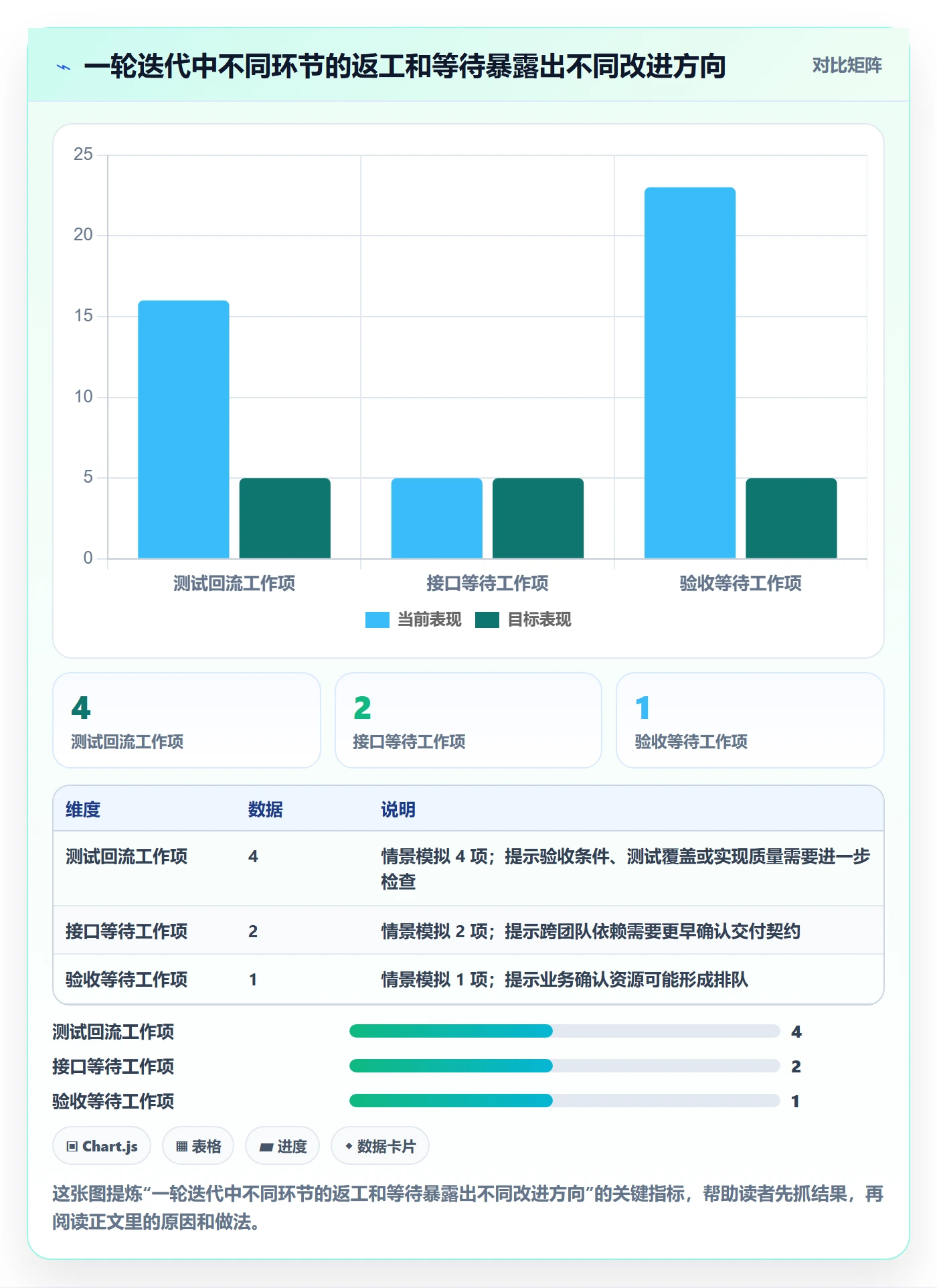Select table row cell 接口等待工作项

tap(126, 931)
